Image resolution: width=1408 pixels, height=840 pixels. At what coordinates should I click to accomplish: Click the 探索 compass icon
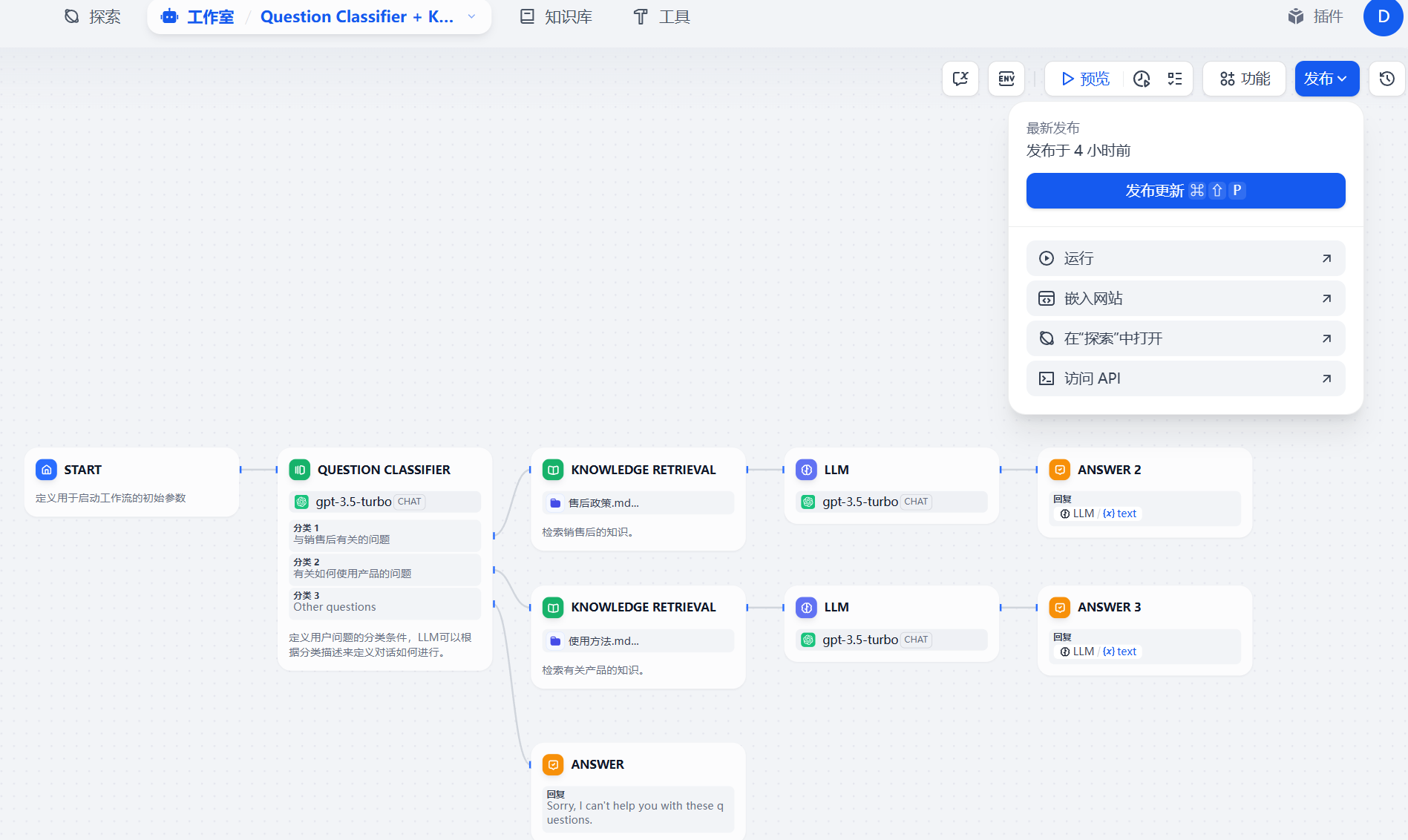(x=72, y=16)
